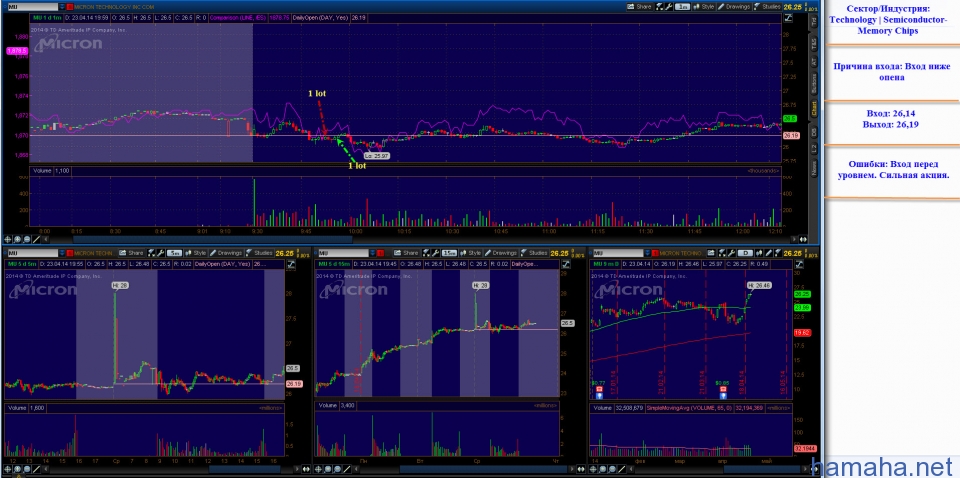The height and width of the screenshot is (478, 960).
Task: Open Studies menu in 5m chart panel
Action: (x=259, y=253)
